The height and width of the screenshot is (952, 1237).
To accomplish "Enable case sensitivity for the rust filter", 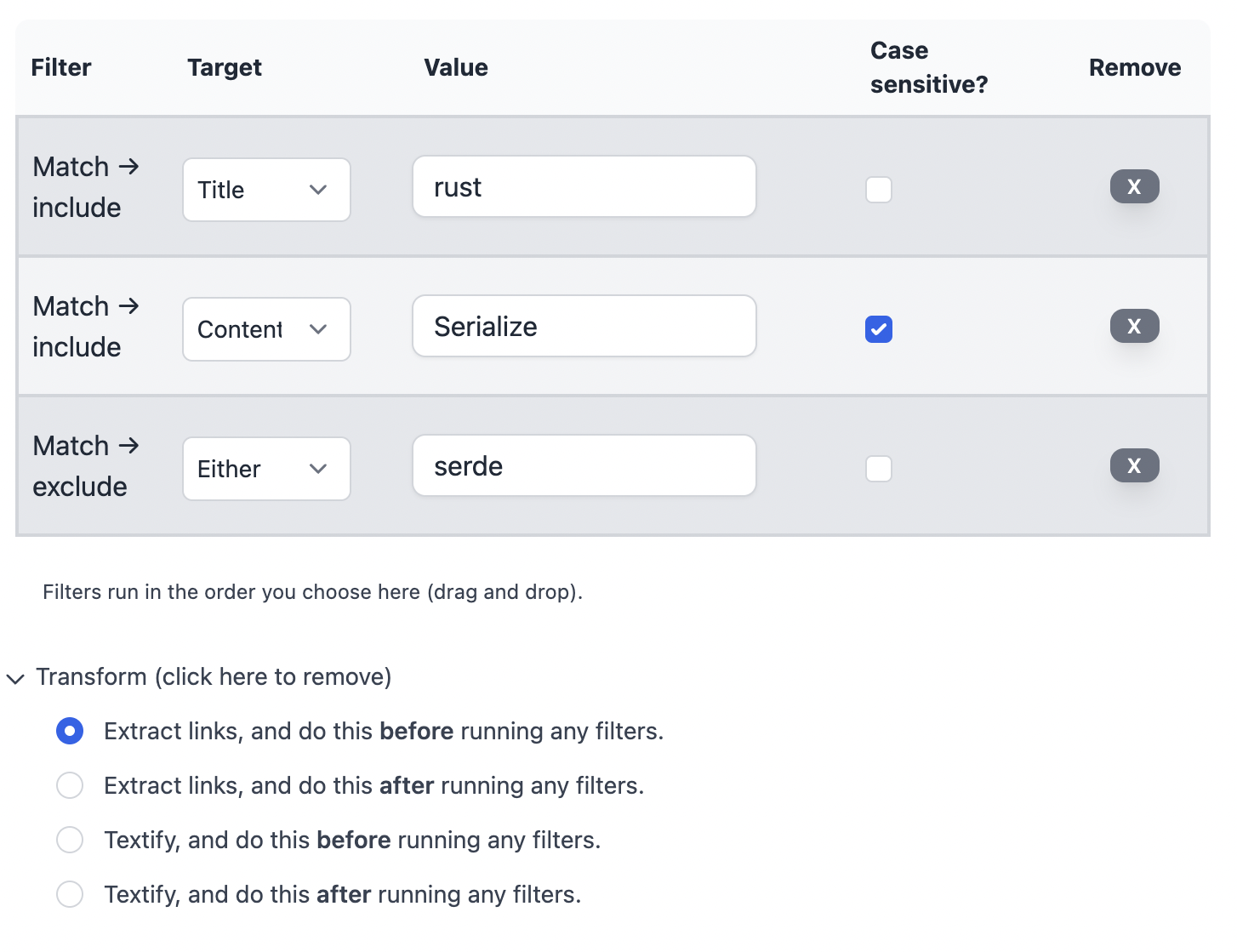I will pyautogui.click(x=879, y=190).
